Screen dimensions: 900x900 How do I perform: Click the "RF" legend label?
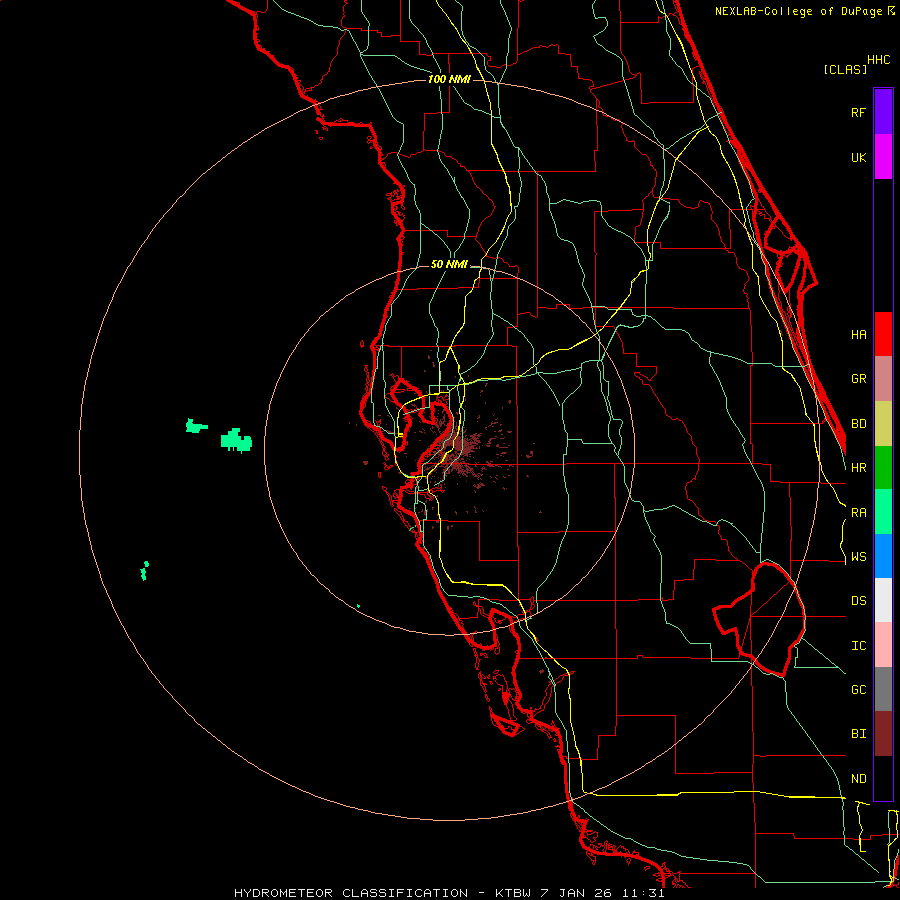click(858, 112)
